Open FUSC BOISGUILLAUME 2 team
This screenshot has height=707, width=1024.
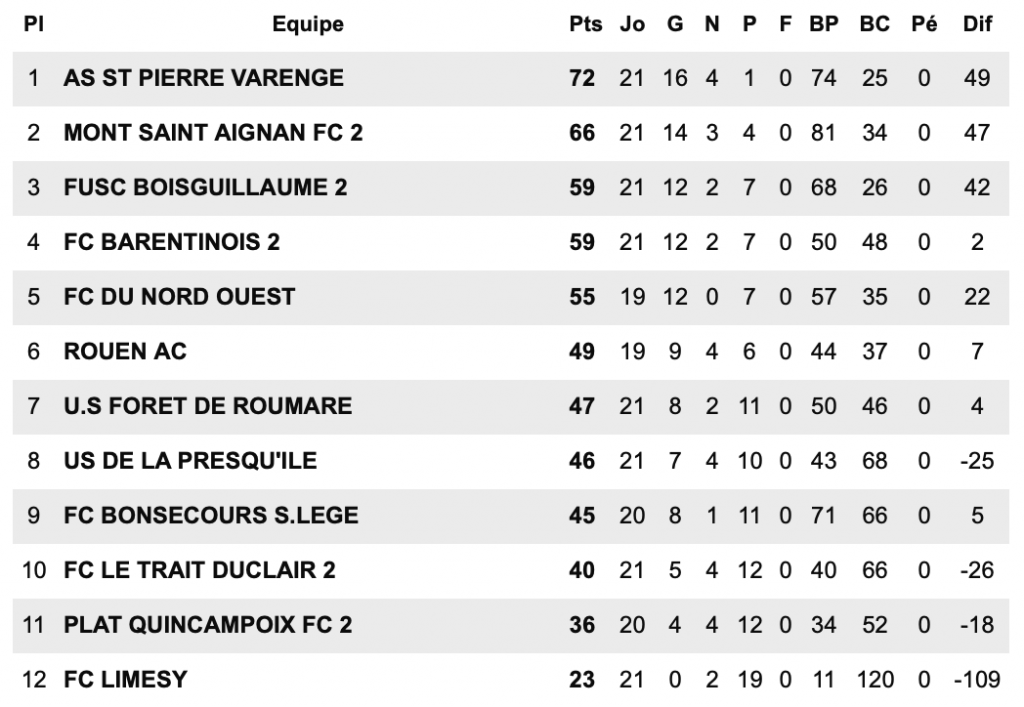point(205,187)
